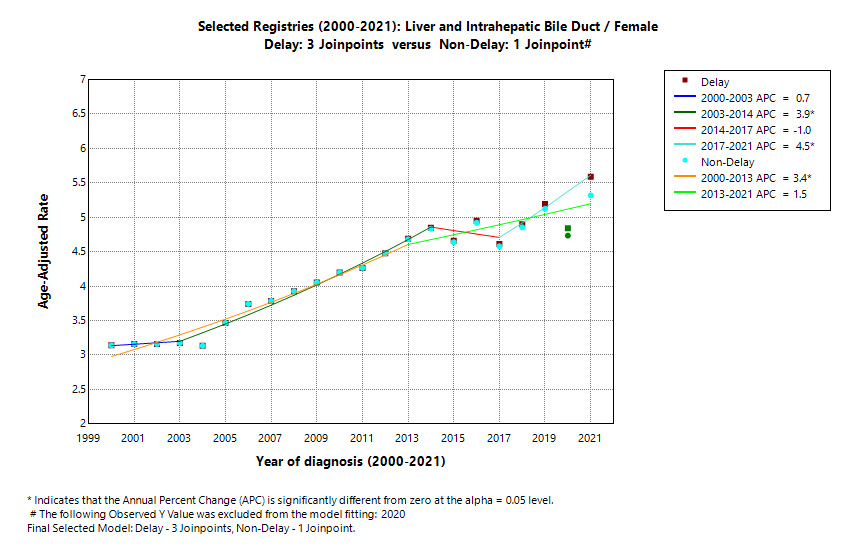Image resolution: width=857 pixels, height=554 pixels.
Task: Click the 'Age-Adjusted Rate' y-axis title
Action: click(x=44, y=251)
